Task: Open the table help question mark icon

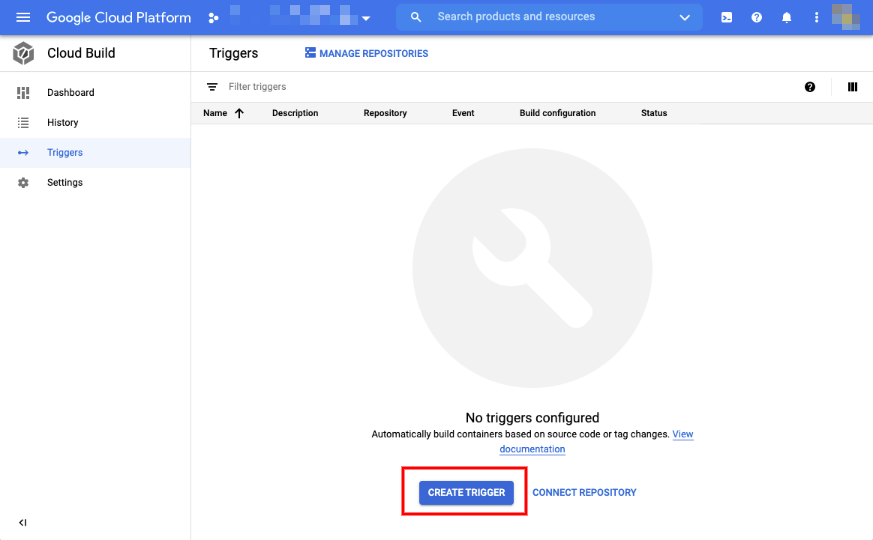Action: click(x=810, y=87)
